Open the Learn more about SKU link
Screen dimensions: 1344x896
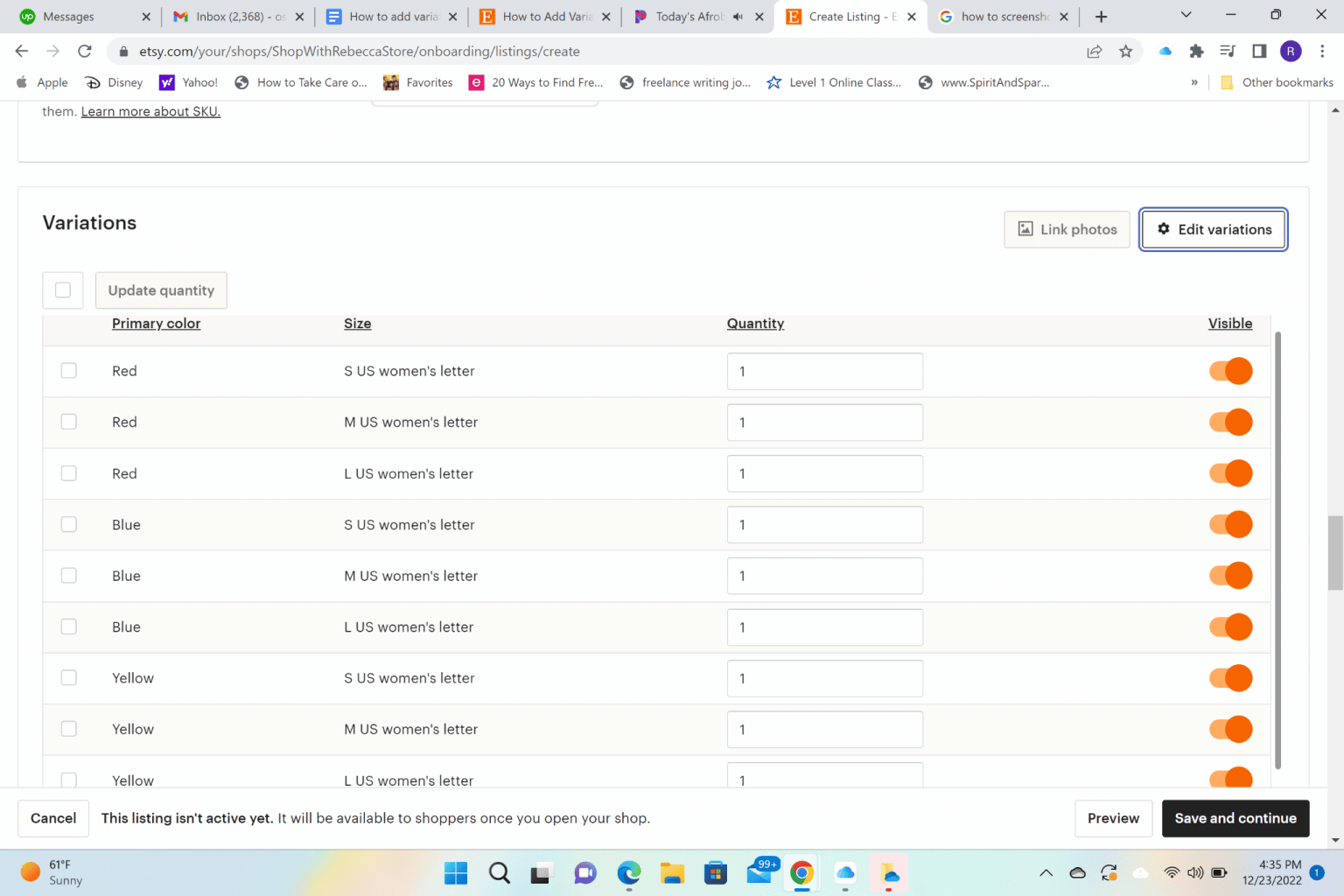(150, 111)
